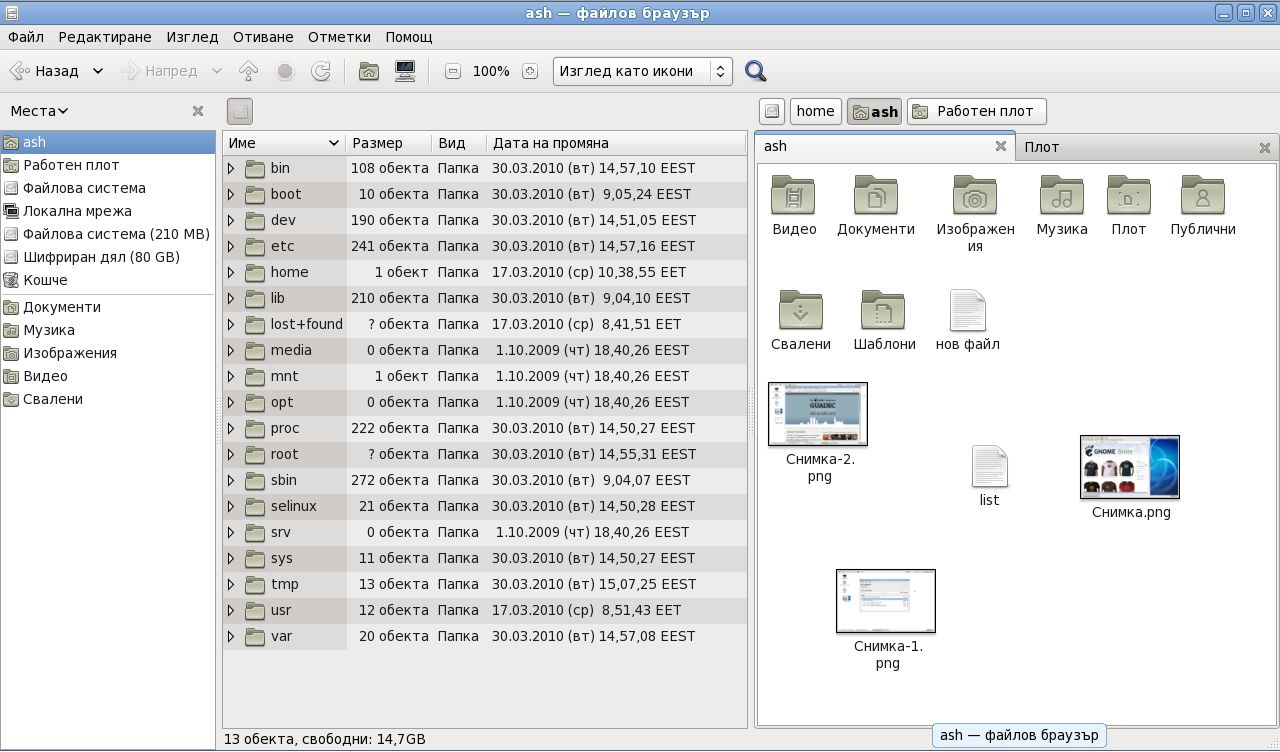Click the Home folder toolbar icon

coord(369,71)
